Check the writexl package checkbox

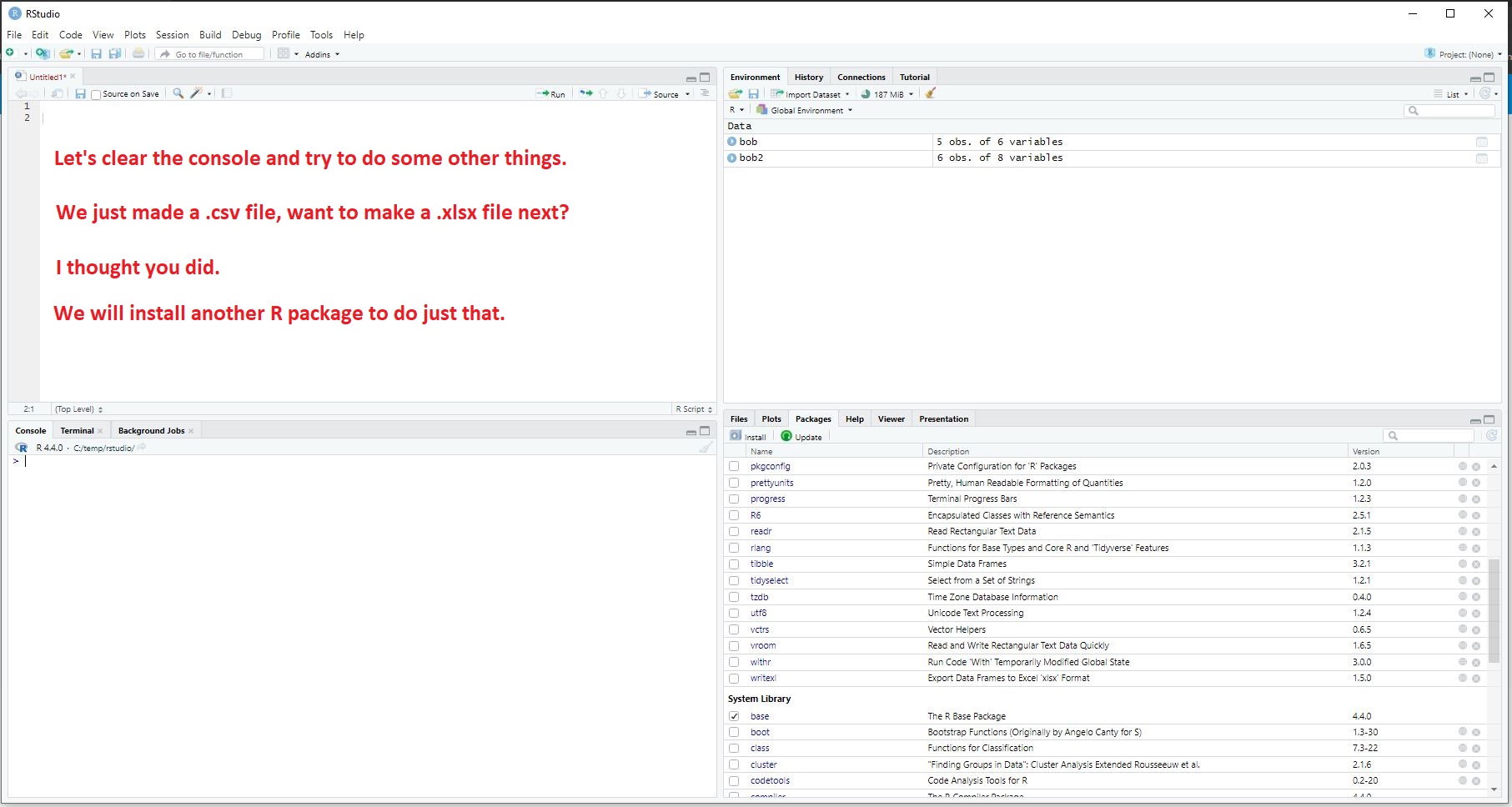pos(734,679)
